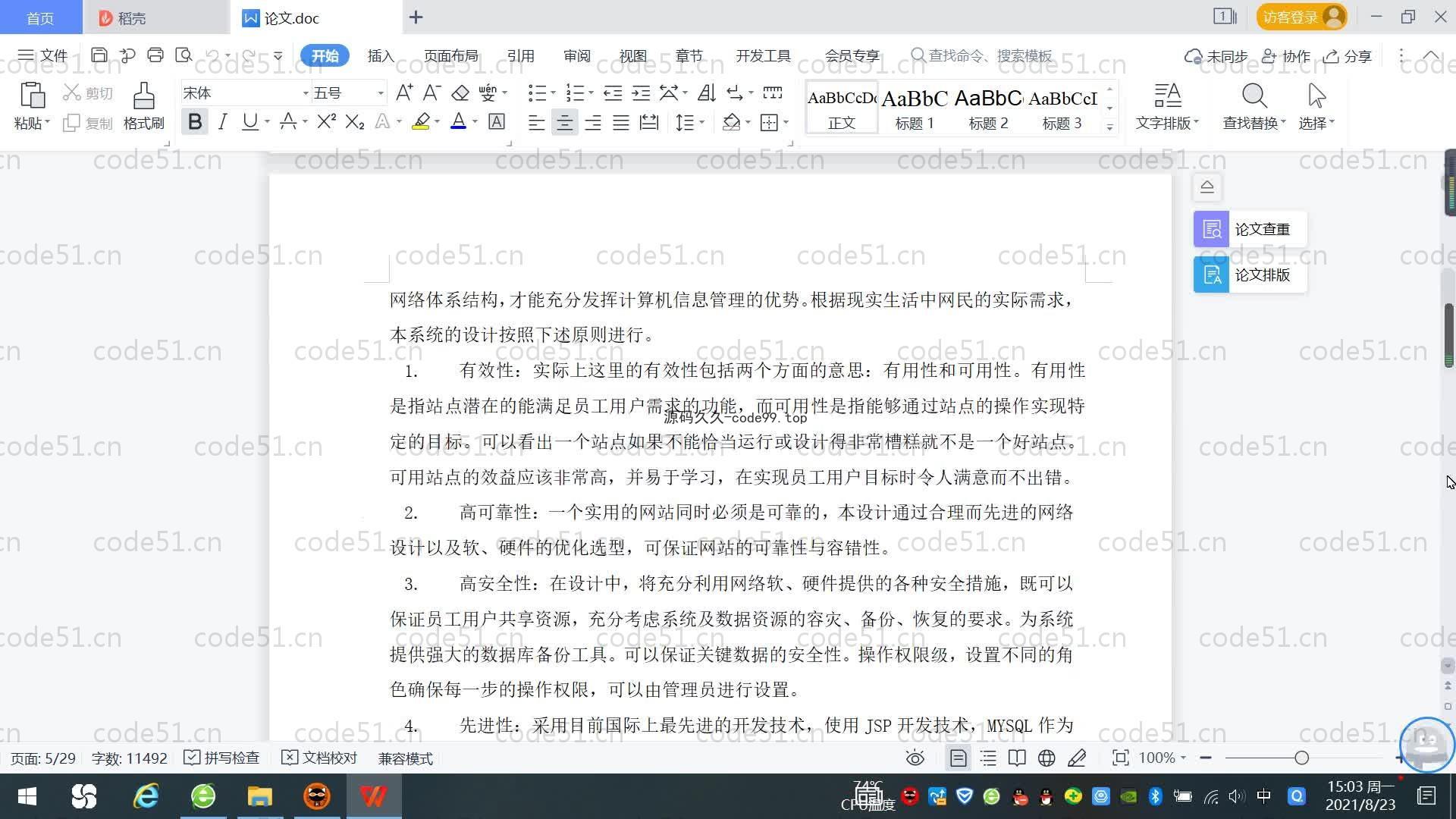The width and height of the screenshot is (1456, 819).
Task: Open Paste options dropdown arrow
Action: pyautogui.click(x=47, y=123)
